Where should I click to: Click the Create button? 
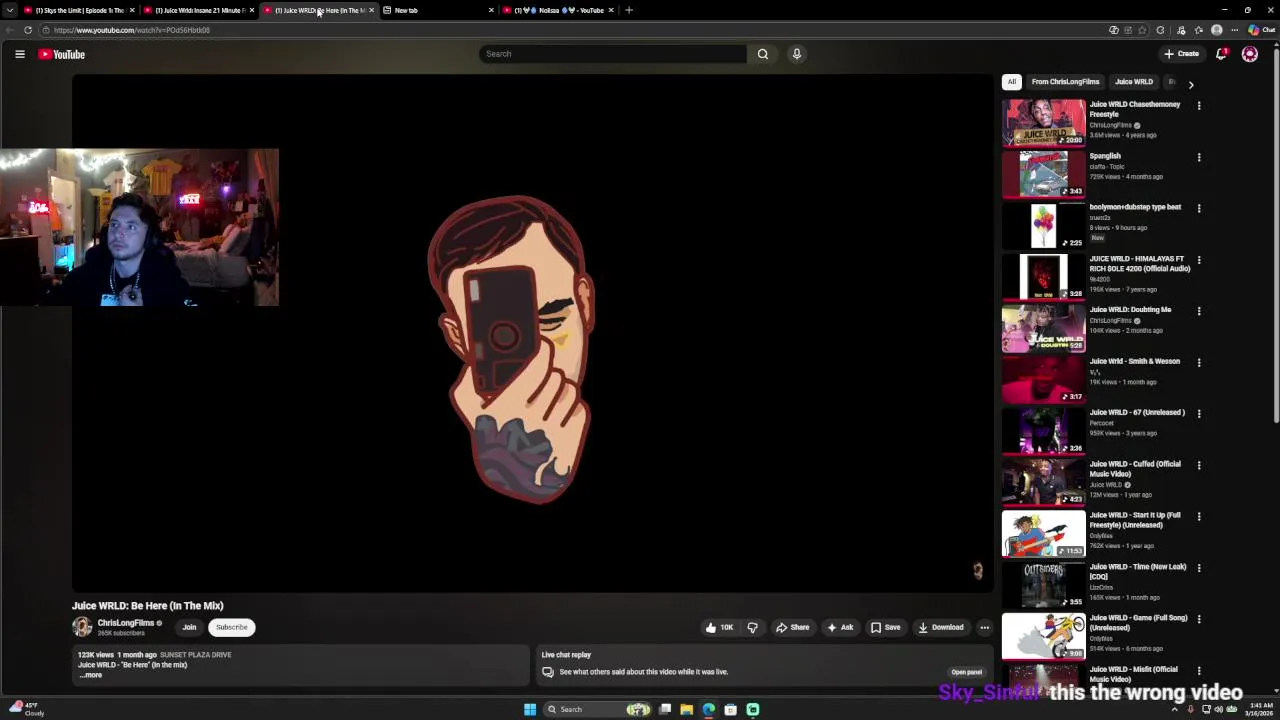[x=1181, y=54]
